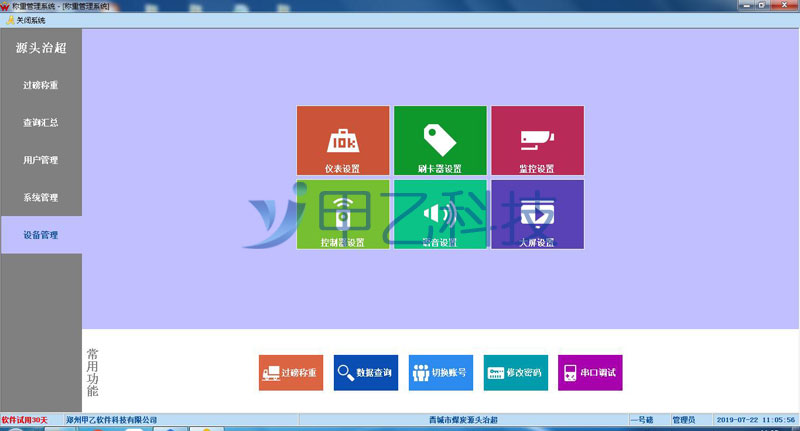
Task: Click the 源头治超 sidebar header
Action: [41, 47]
